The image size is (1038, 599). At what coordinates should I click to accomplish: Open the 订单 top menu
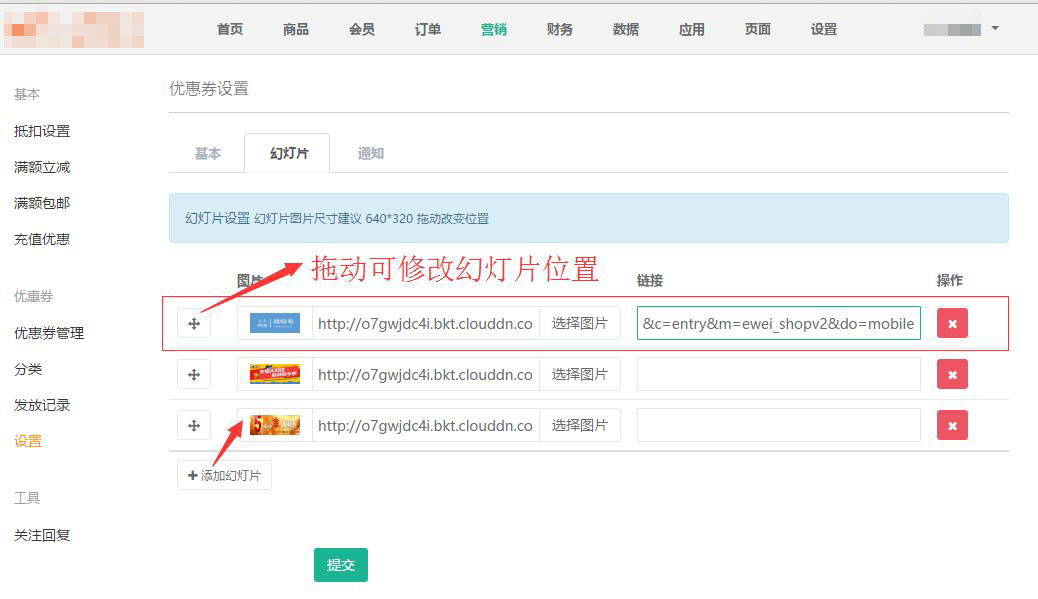click(x=428, y=29)
